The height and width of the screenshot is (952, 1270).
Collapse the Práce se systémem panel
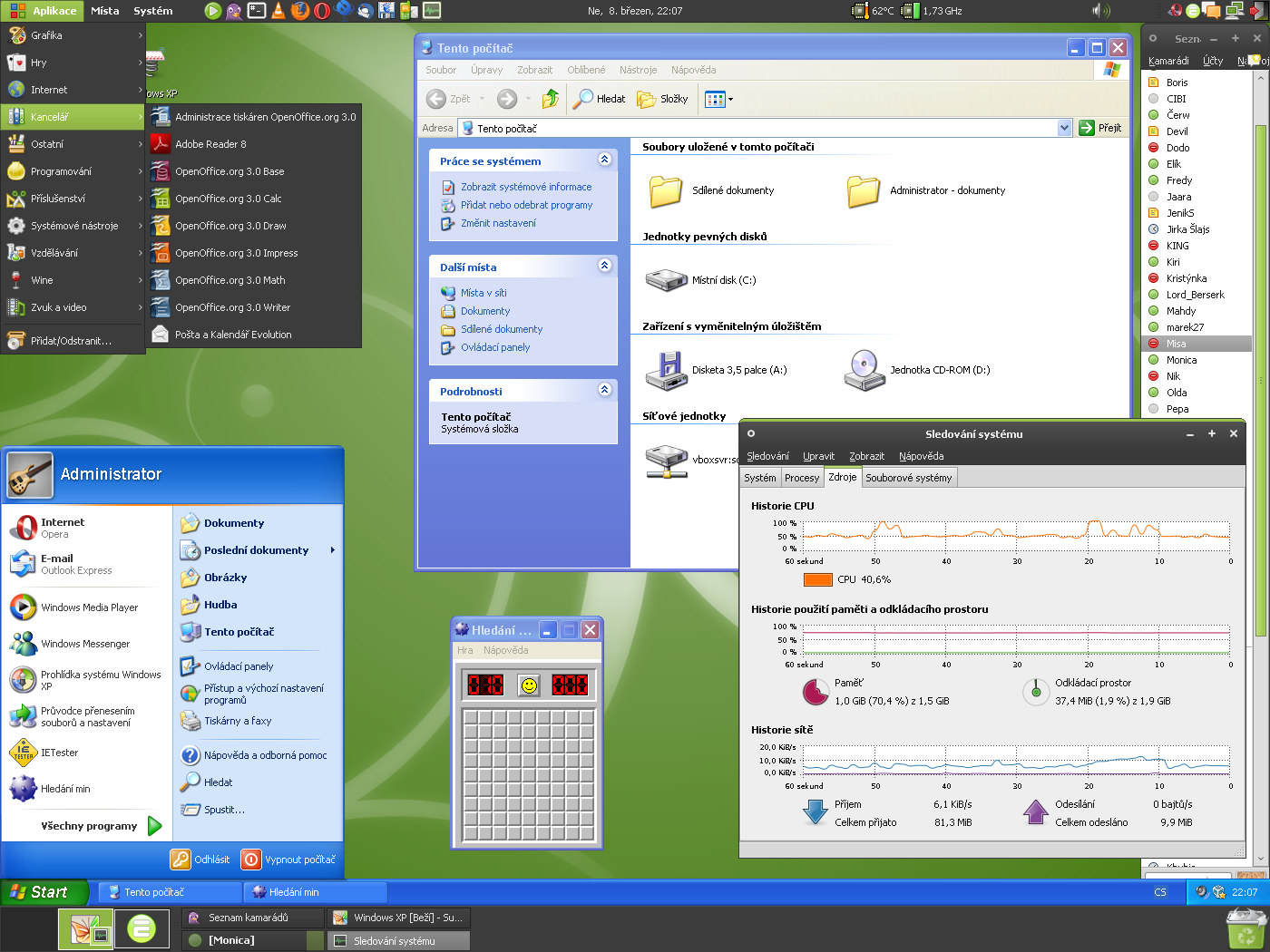(605, 160)
